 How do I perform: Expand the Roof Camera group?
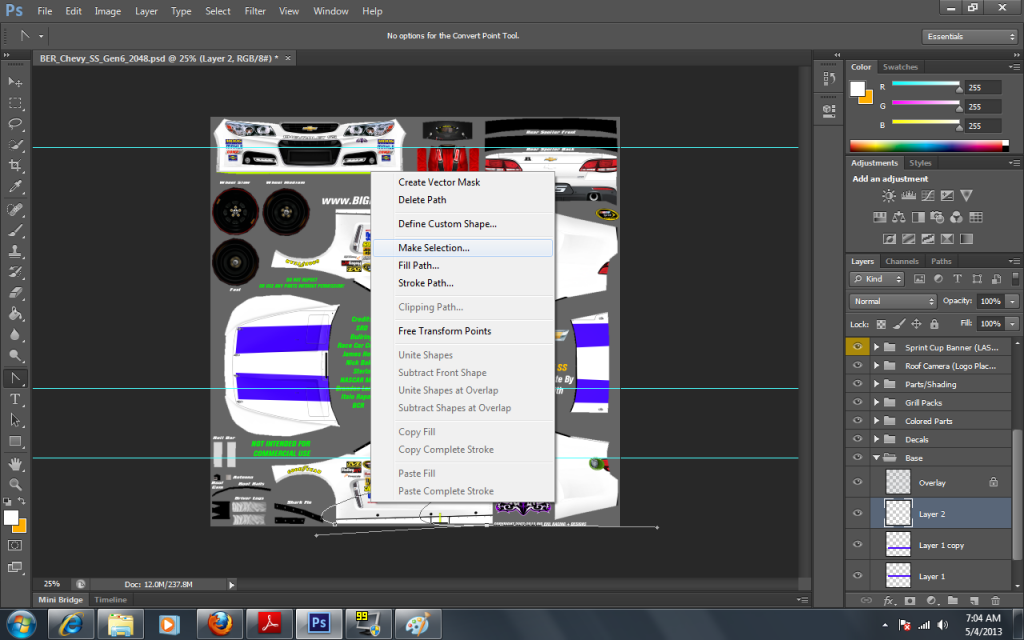(876, 366)
